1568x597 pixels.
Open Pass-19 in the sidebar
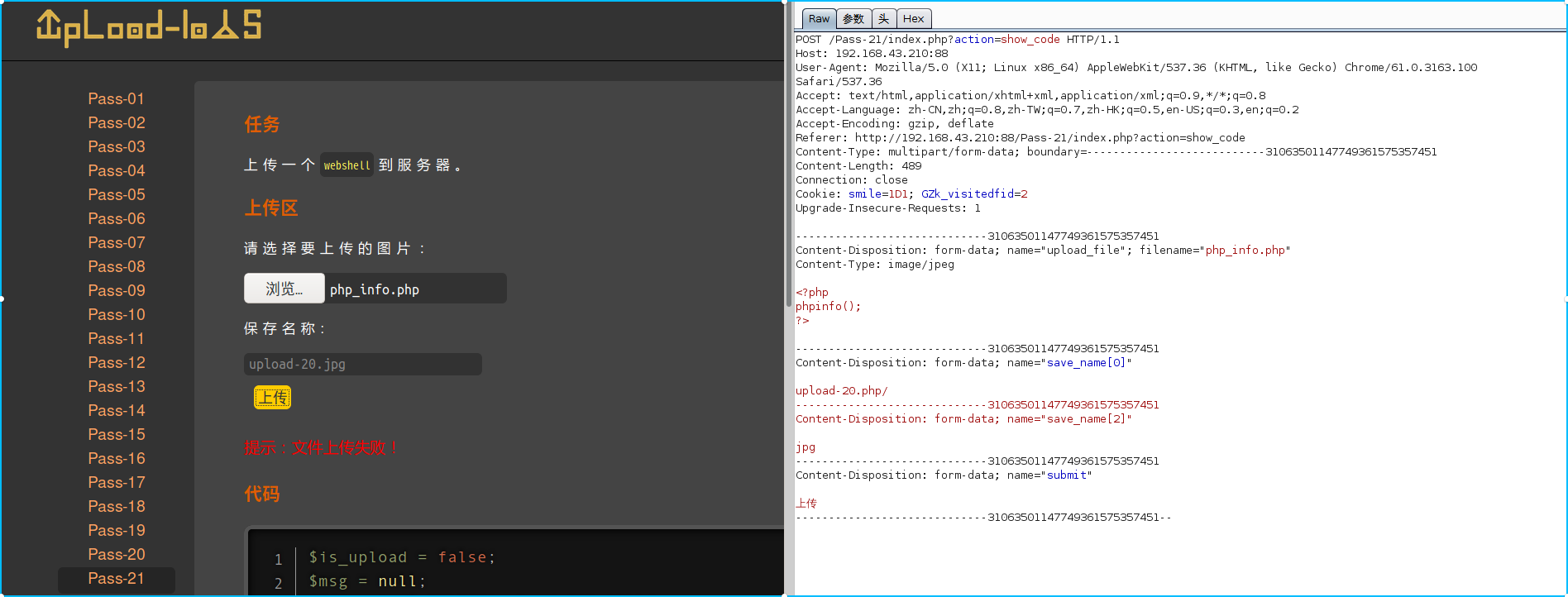[117, 530]
